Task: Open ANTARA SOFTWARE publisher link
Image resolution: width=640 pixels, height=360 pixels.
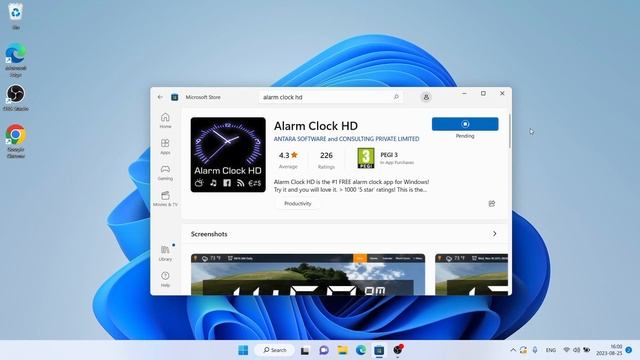Action: [x=346, y=139]
